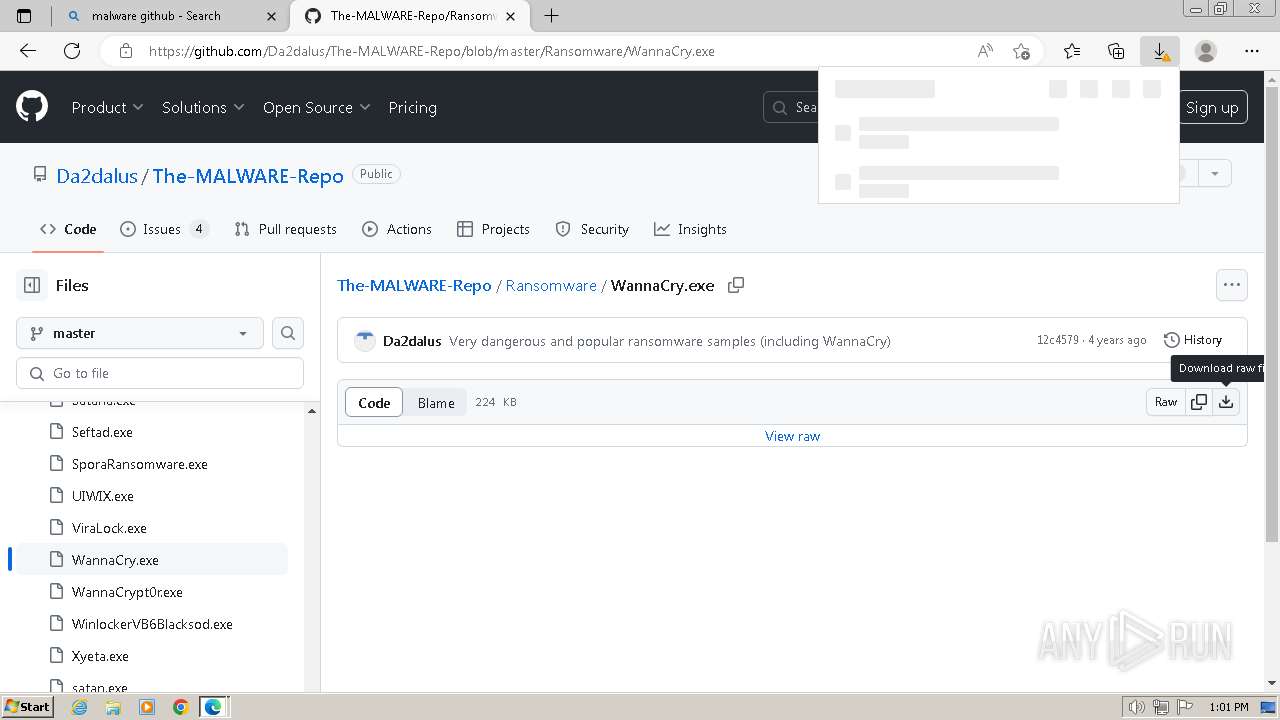Image resolution: width=1280 pixels, height=720 pixels.
Task: Click Da2dalus avatar in commit row
Action: tap(364, 340)
